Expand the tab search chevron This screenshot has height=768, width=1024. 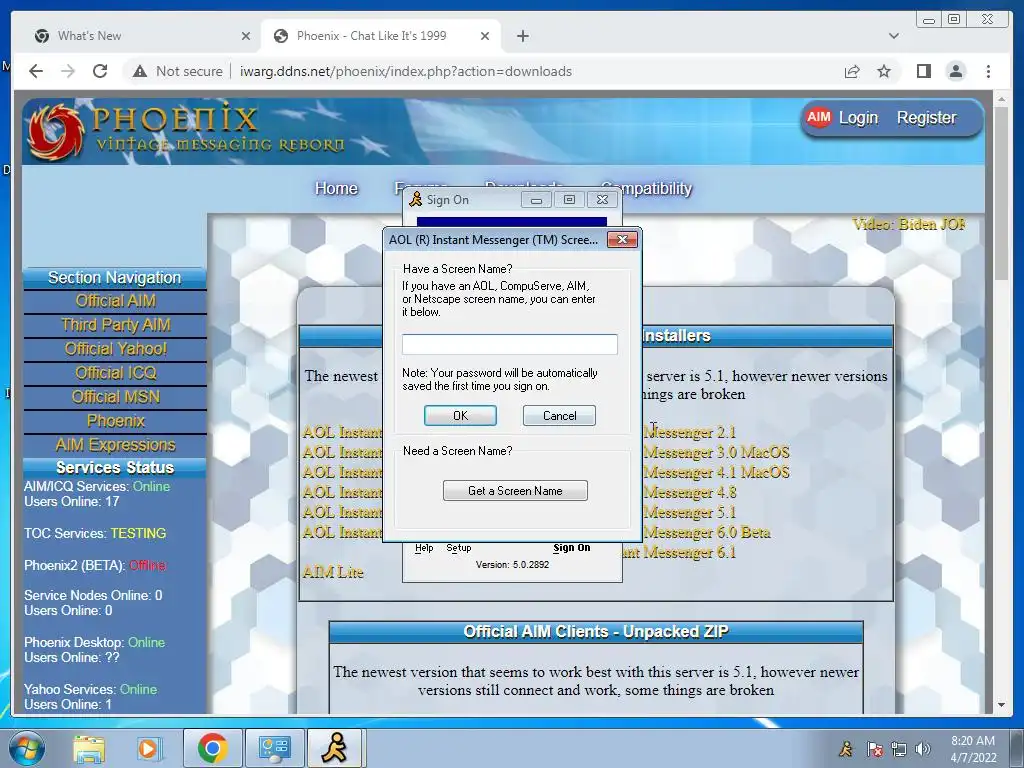tap(893, 36)
